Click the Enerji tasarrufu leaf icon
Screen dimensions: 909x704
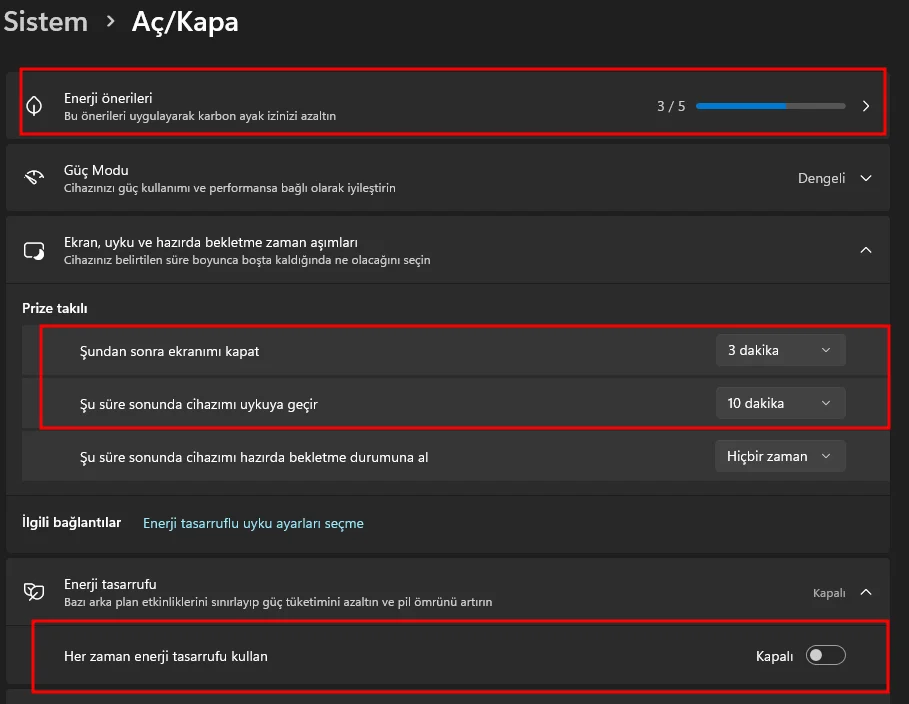pos(35,592)
